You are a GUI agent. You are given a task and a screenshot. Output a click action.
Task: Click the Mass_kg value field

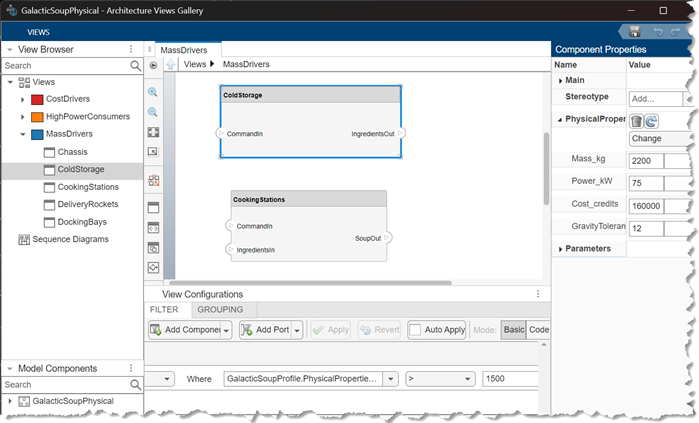645,160
